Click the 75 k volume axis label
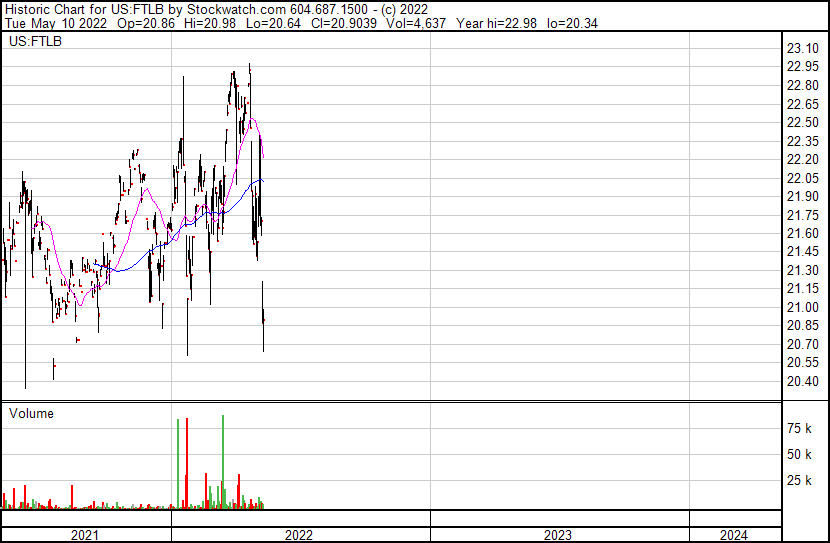Image resolution: width=830 pixels, height=543 pixels. point(799,428)
